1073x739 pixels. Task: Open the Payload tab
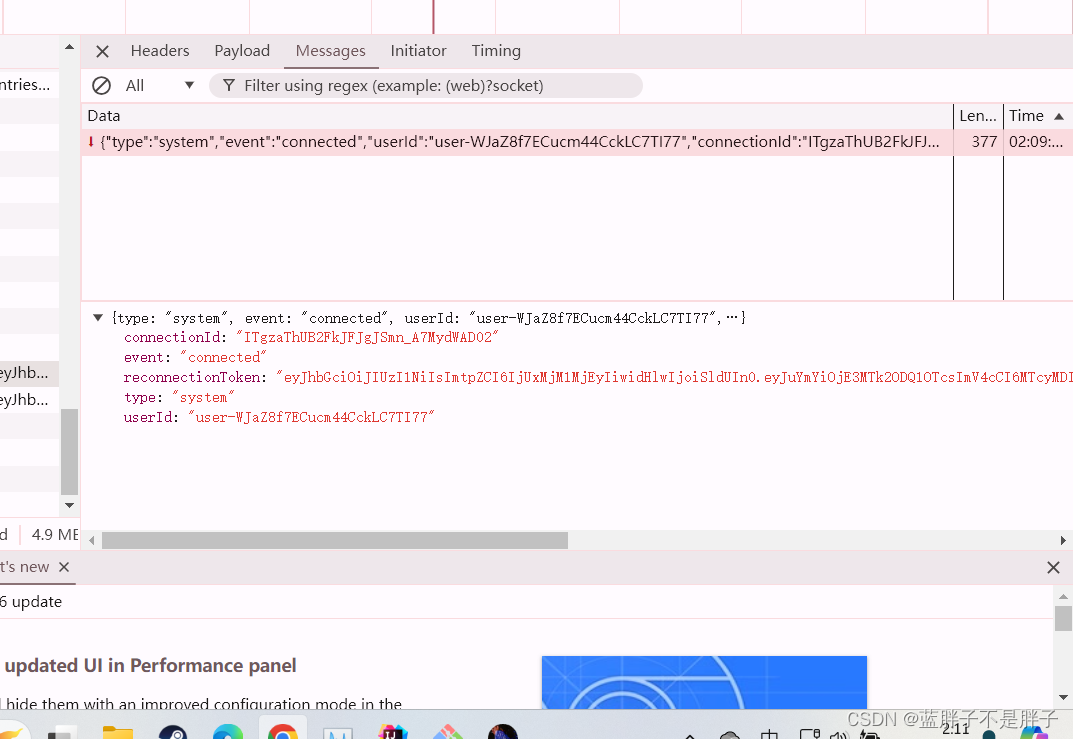point(242,51)
